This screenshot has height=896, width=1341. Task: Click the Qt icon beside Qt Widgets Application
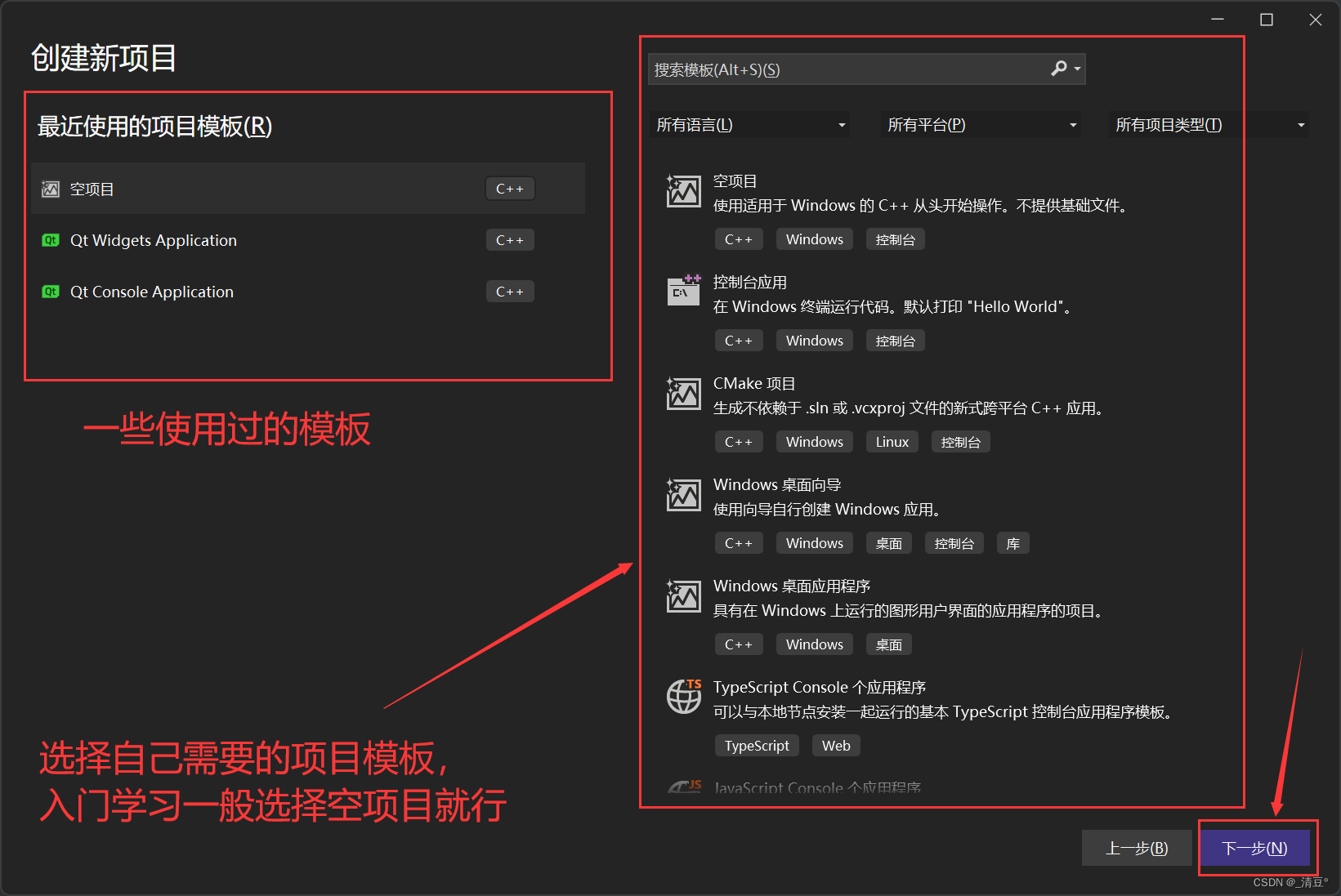pos(51,240)
